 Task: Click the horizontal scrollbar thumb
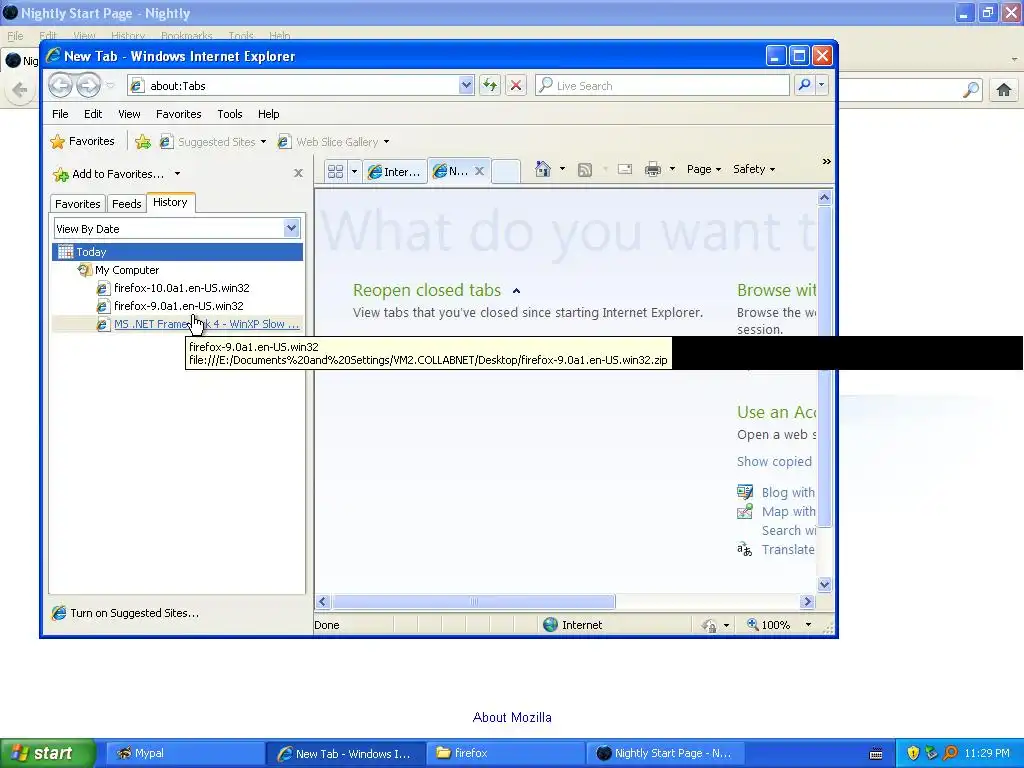pyautogui.click(x=474, y=601)
